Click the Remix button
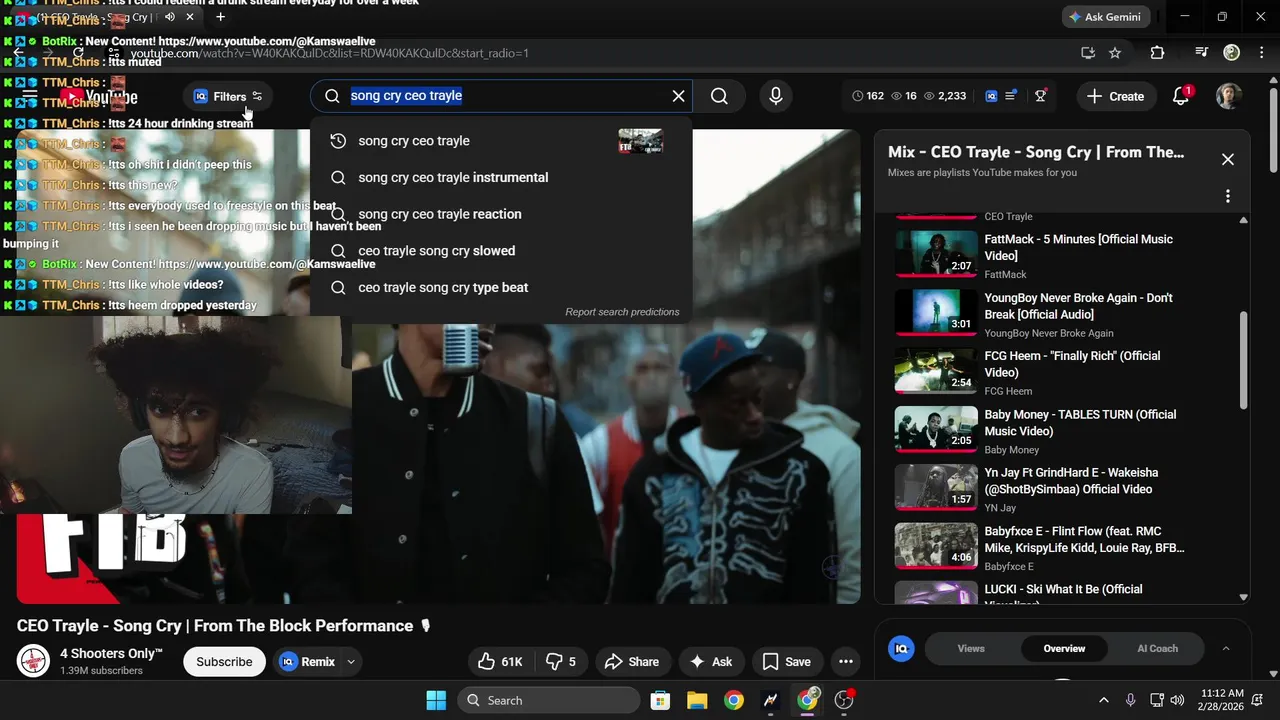 click(307, 661)
